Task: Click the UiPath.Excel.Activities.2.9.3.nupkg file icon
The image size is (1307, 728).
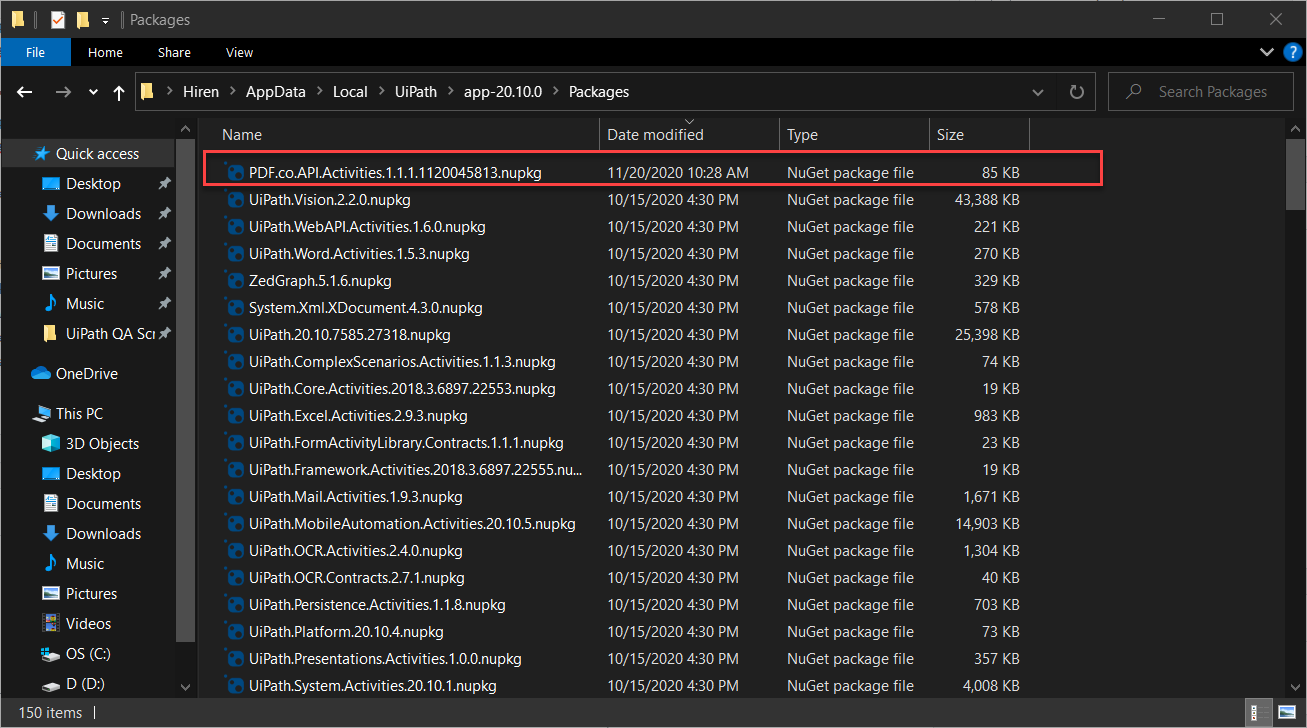Action: [235, 416]
